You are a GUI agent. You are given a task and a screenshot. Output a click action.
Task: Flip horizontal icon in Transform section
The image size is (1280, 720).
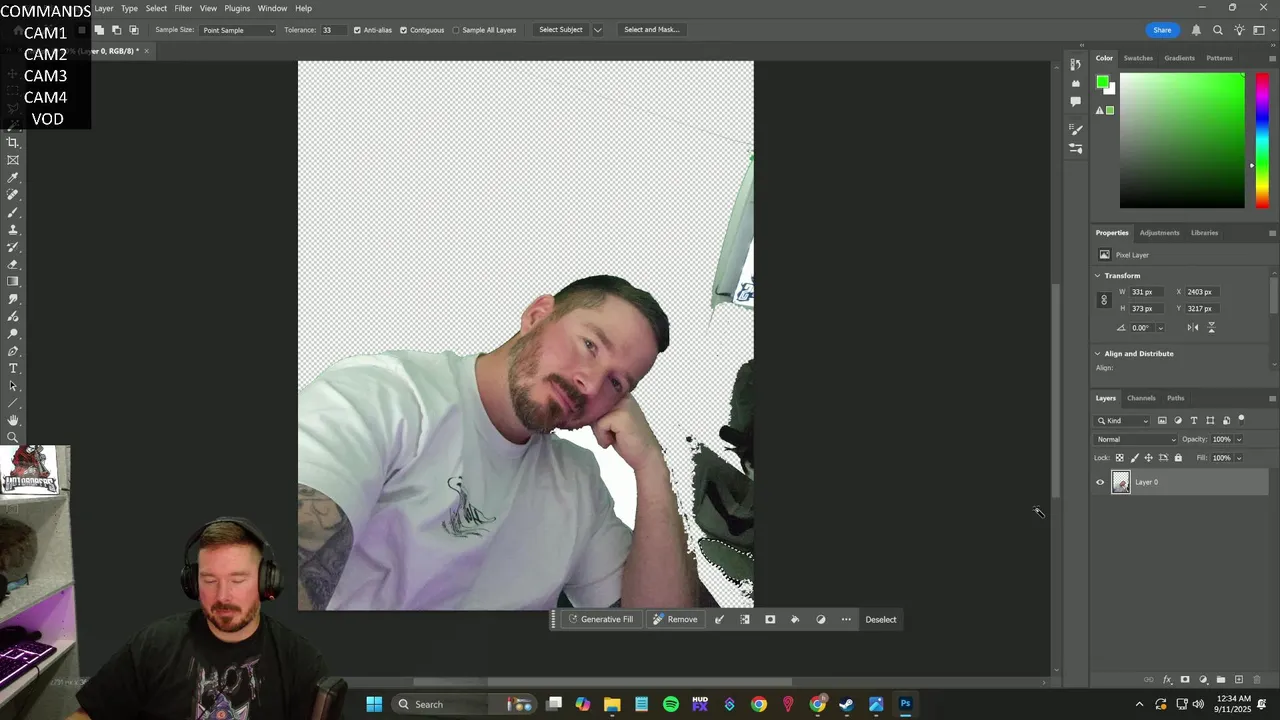(1193, 328)
